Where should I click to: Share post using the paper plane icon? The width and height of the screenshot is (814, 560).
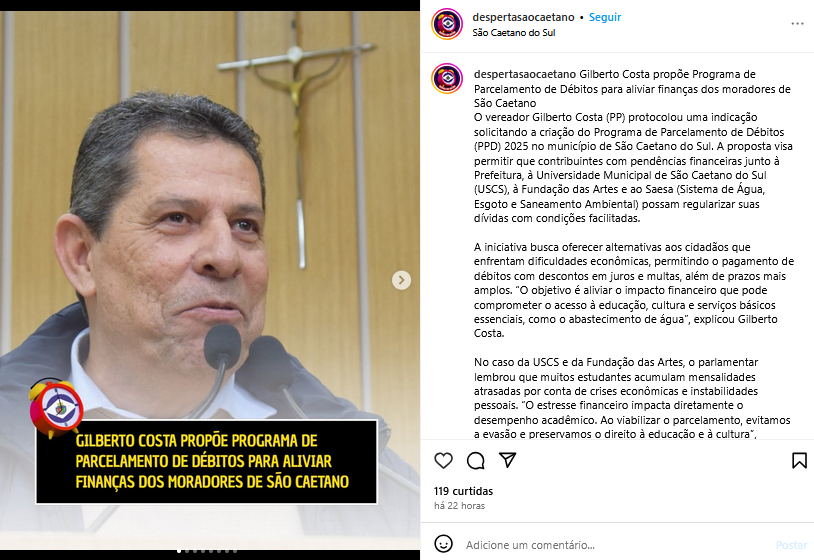507,460
